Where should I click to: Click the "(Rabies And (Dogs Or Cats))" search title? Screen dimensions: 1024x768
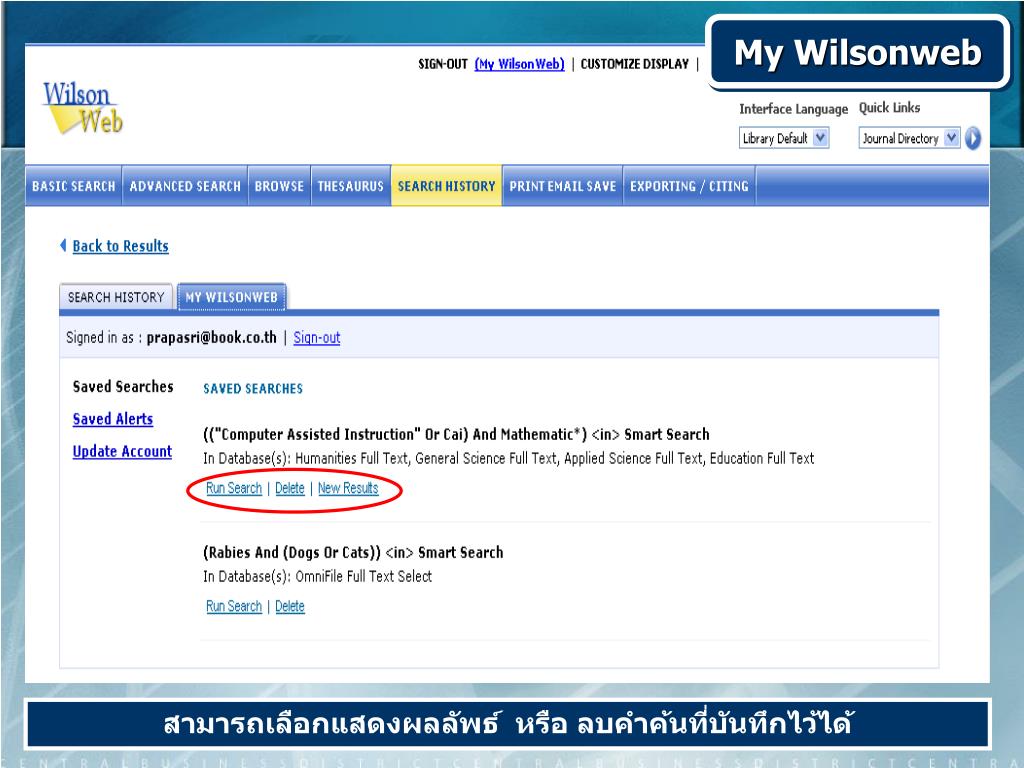click(353, 552)
